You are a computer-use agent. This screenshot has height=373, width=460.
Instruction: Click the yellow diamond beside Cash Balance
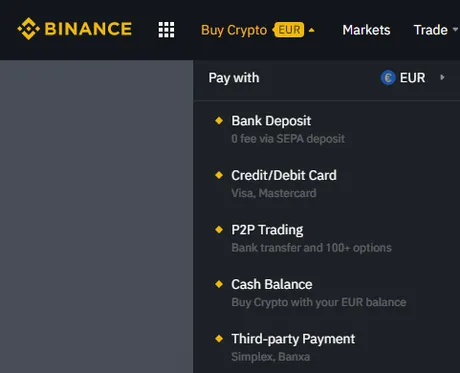pyautogui.click(x=219, y=284)
